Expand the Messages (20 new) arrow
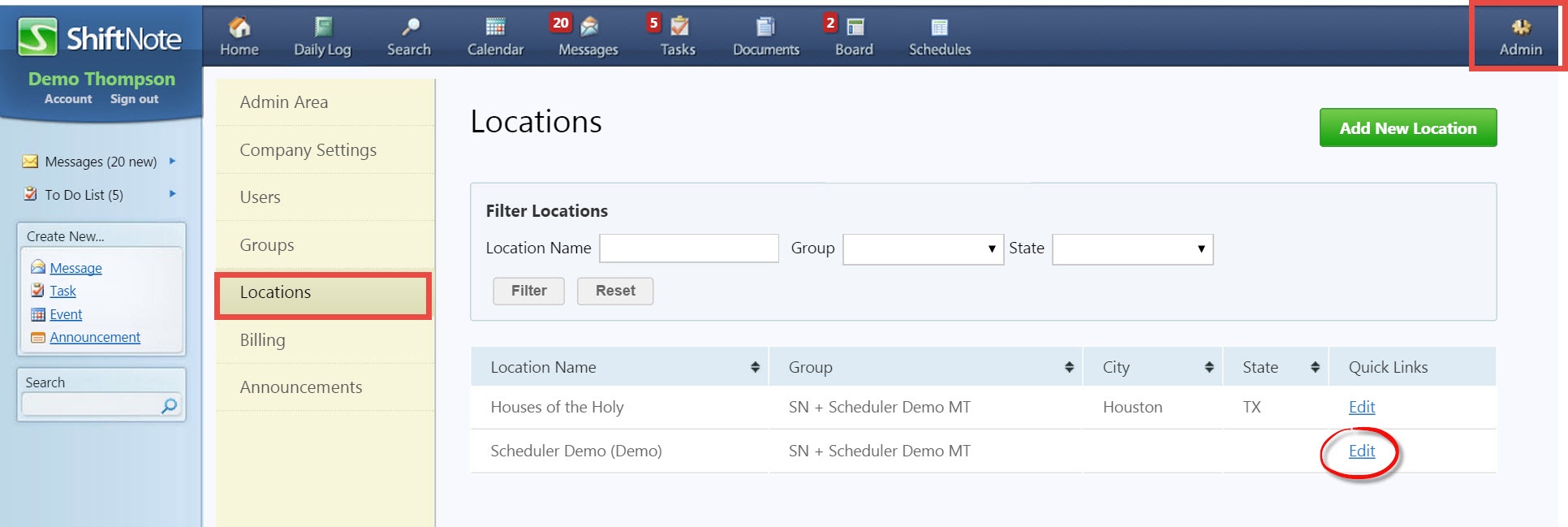The height and width of the screenshot is (527, 1568). [x=172, y=161]
